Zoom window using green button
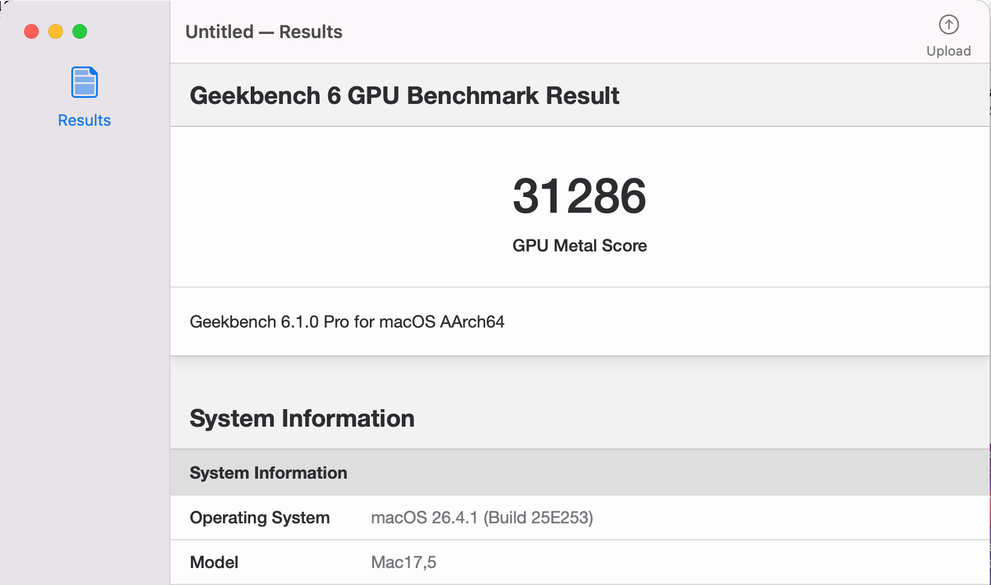Image resolution: width=991 pixels, height=585 pixels. point(80,32)
